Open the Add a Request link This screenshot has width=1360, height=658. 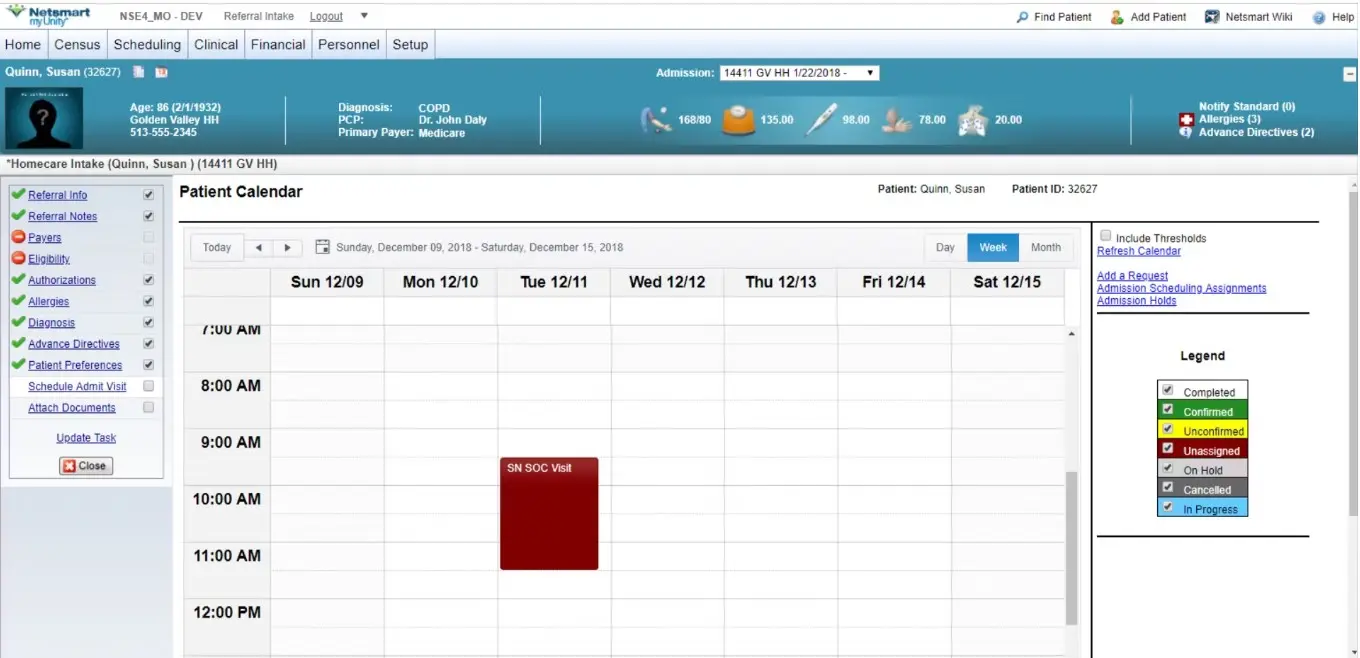click(x=1131, y=275)
